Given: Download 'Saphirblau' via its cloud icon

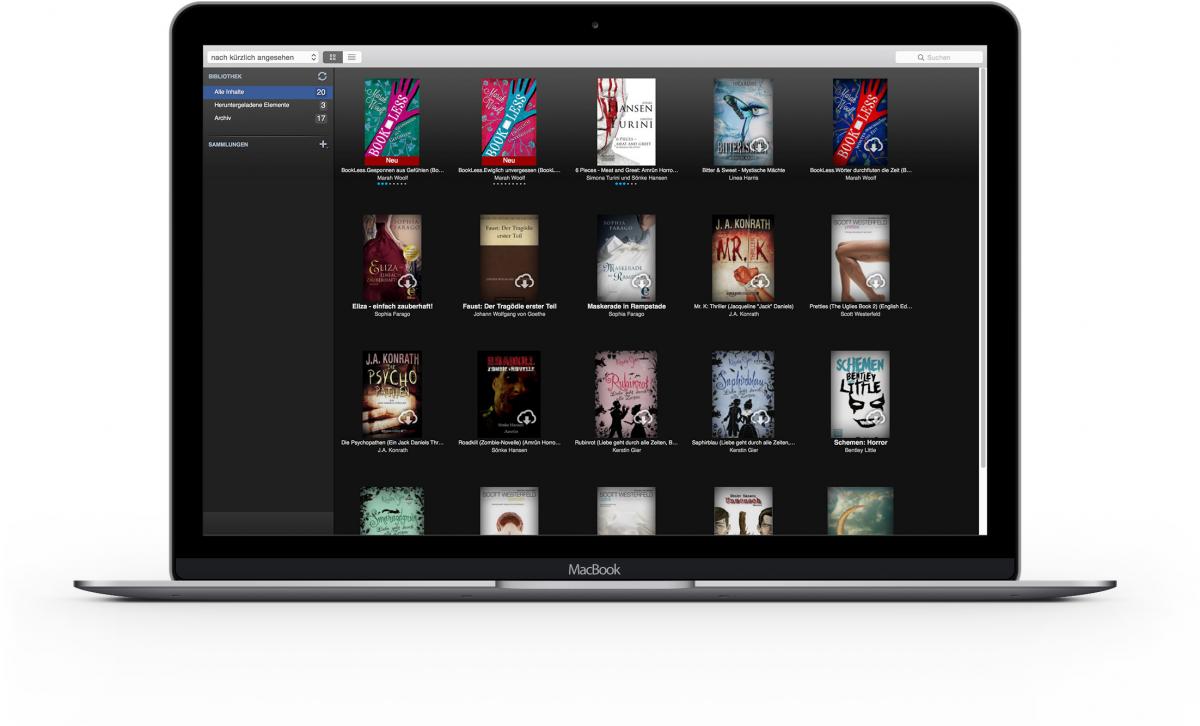Looking at the screenshot, I should tap(759, 418).
